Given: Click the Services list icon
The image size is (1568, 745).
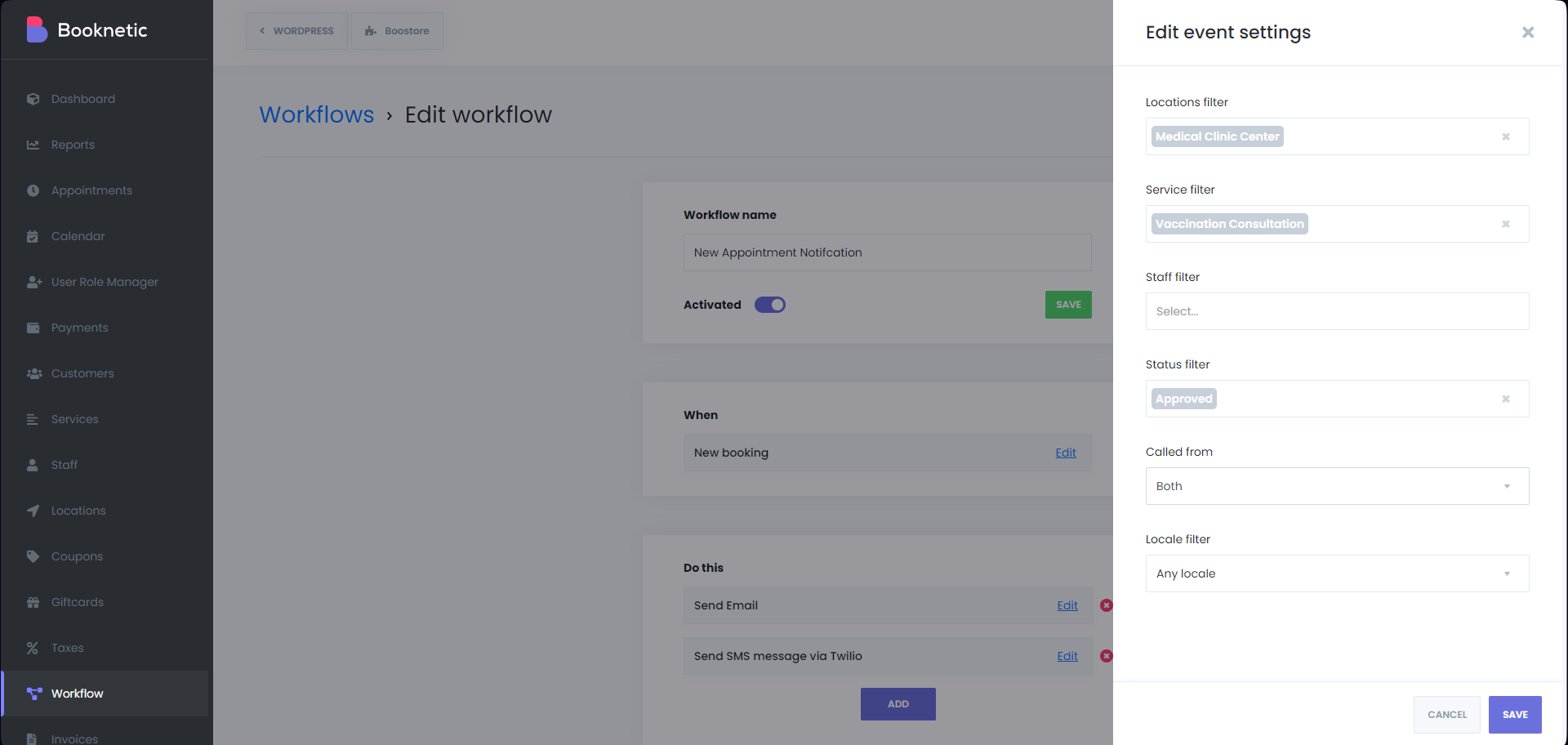Looking at the screenshot, I should click(33, 419).
